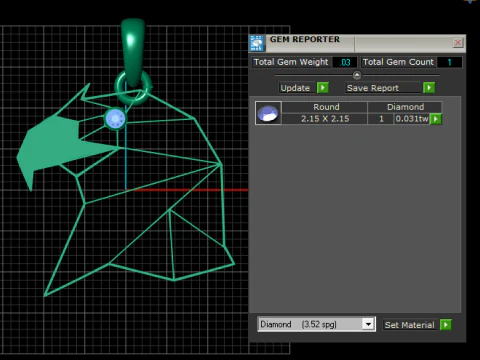Viewport: 480px width, 360px height.
Task: Open the Diamond (3.52 spg) material dropdown
Action: [x=316, y=324]
